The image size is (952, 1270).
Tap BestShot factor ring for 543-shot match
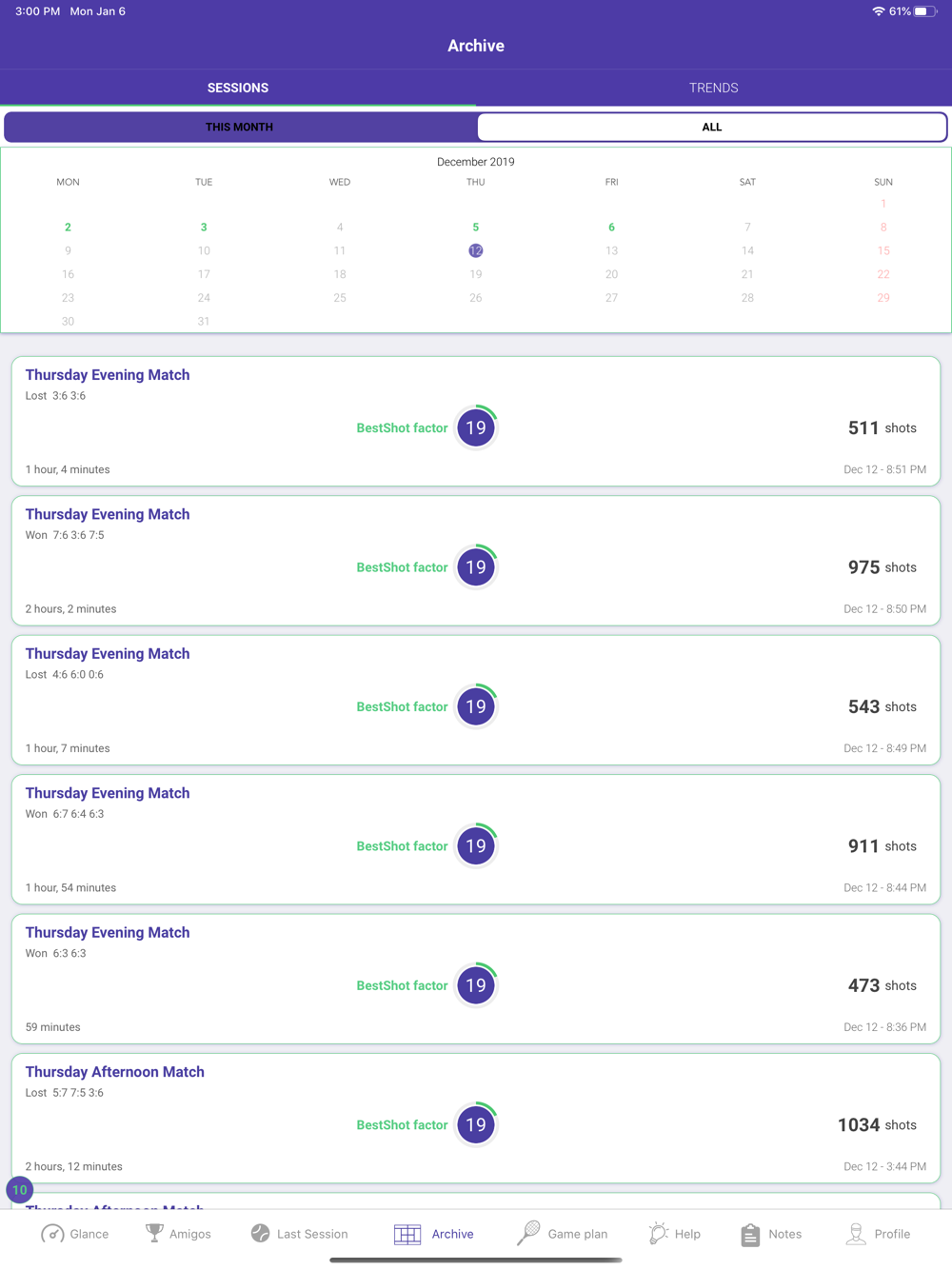point(476,706)
